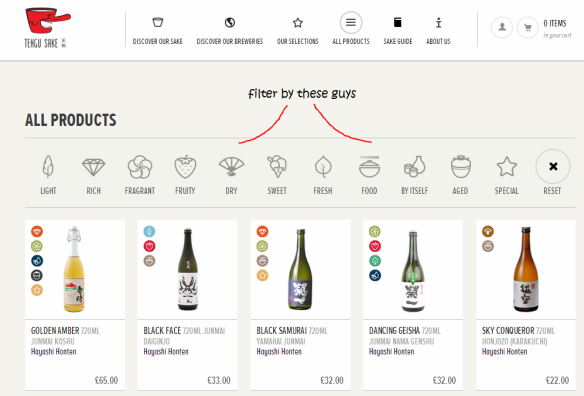Open the About Us page
The height and width of the screenshot is (396, 584).
point(438,31)
